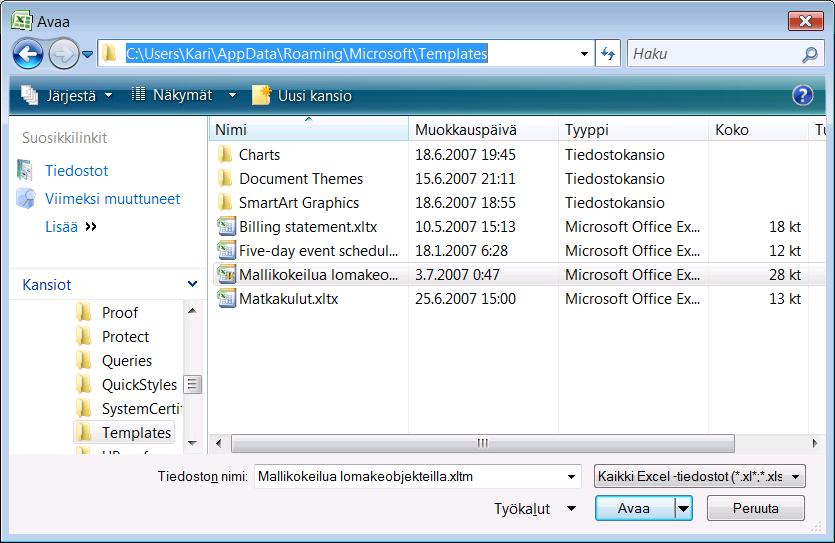This screenshot has width=835, height=543.
Task: Click the Matkakulut.xltx file icon
Action: pos(226,298)
